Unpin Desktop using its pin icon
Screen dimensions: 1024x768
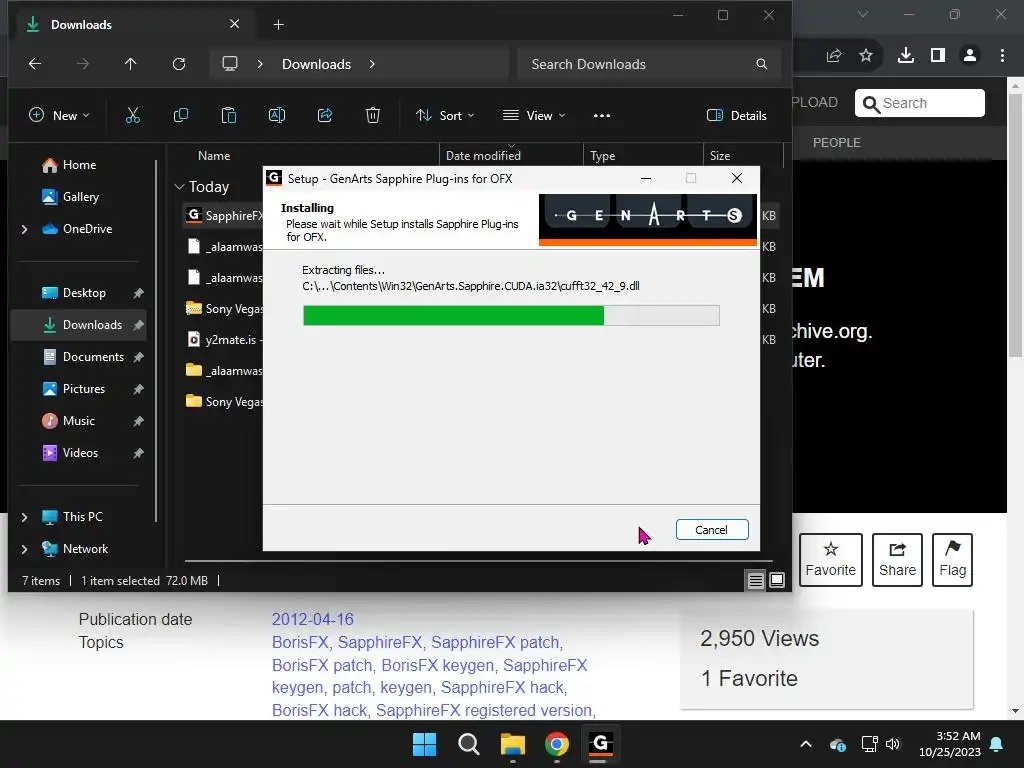point(138,293)
